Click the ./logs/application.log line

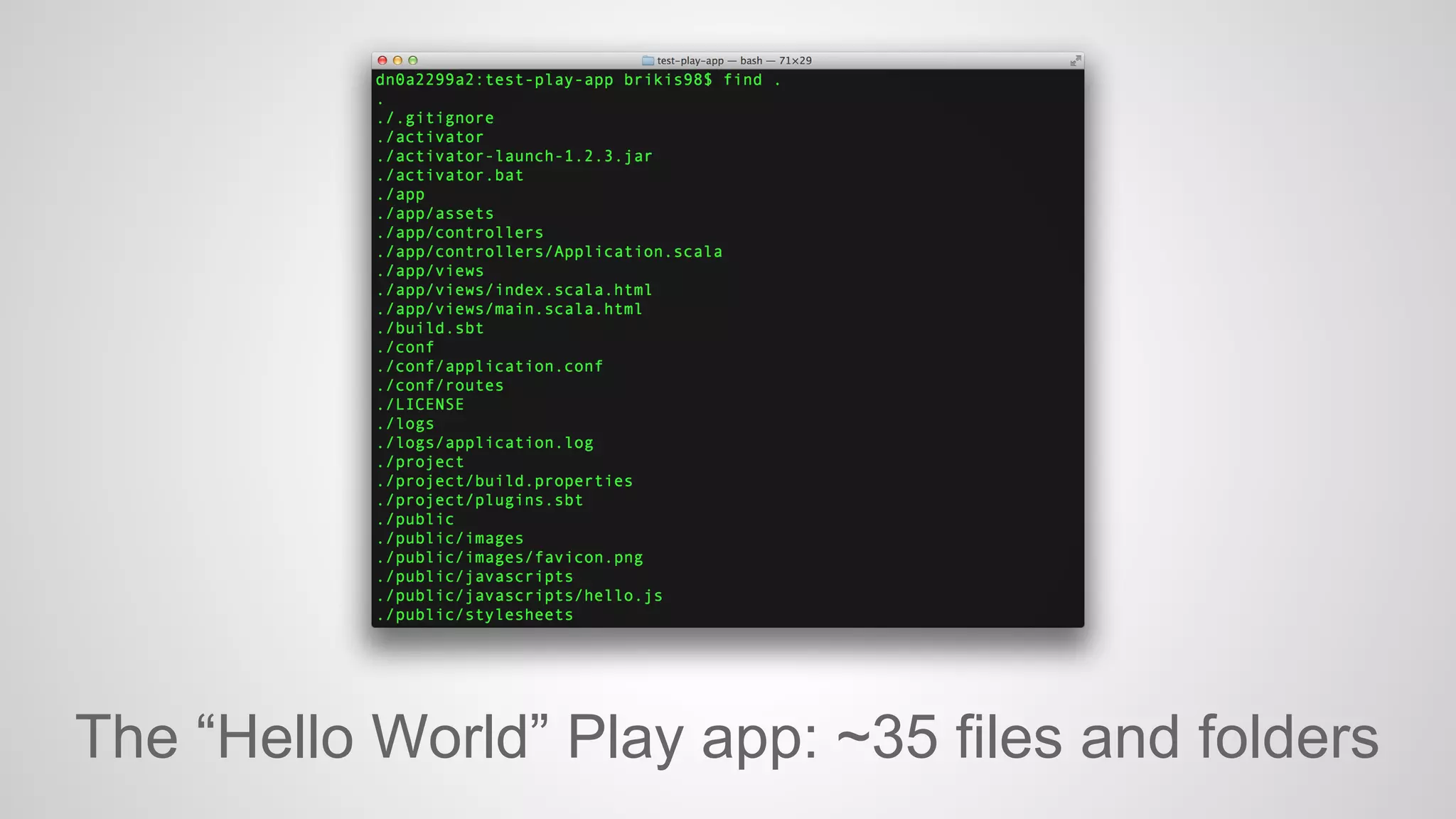click(x=485, y=443)
